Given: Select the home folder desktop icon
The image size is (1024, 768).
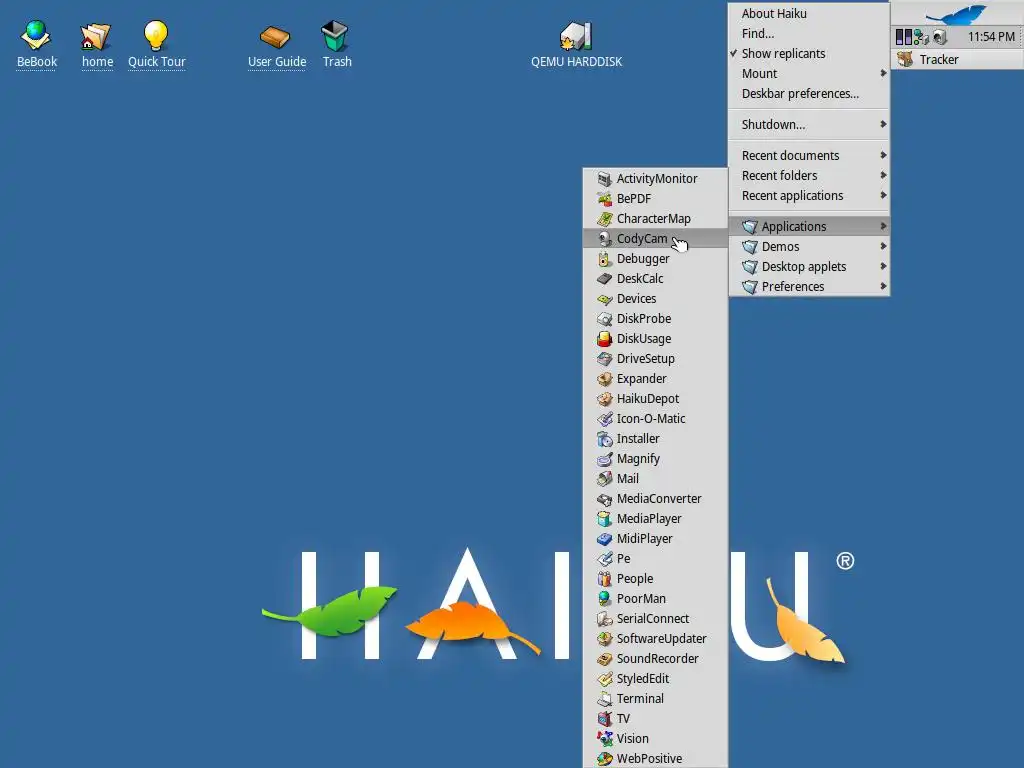Looking at the screenshot, I should [97, 43].
